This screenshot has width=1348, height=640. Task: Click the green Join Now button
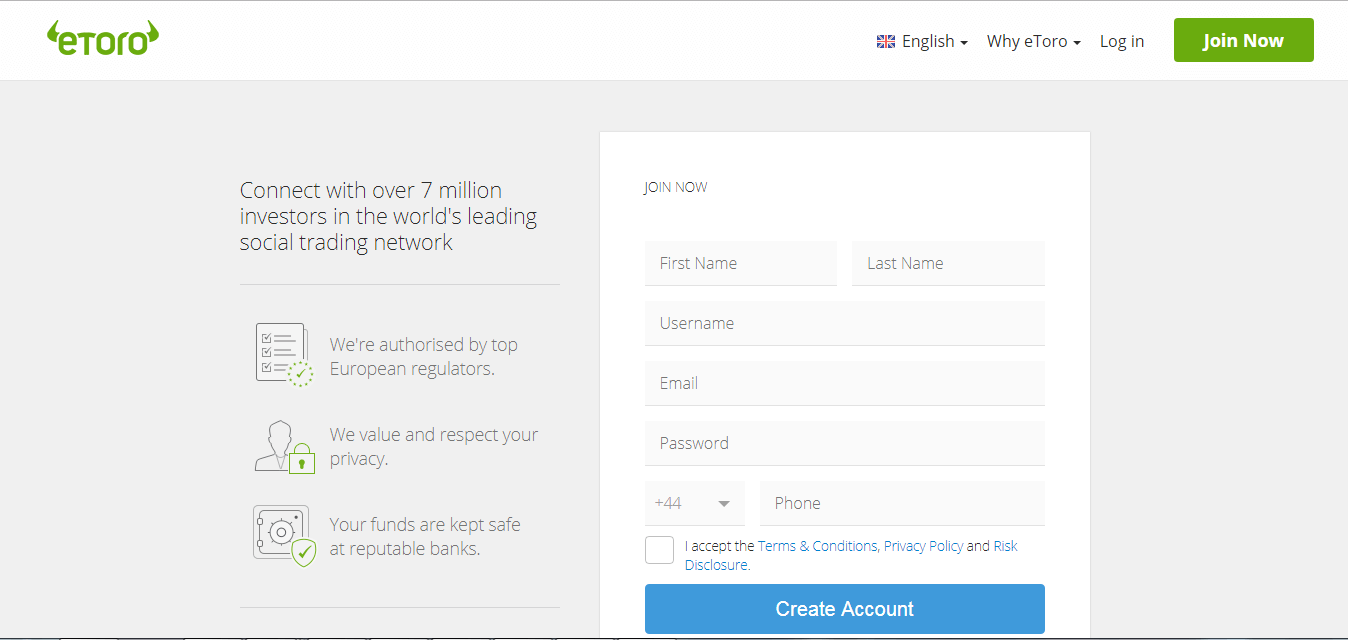[x=1244, y=40]
